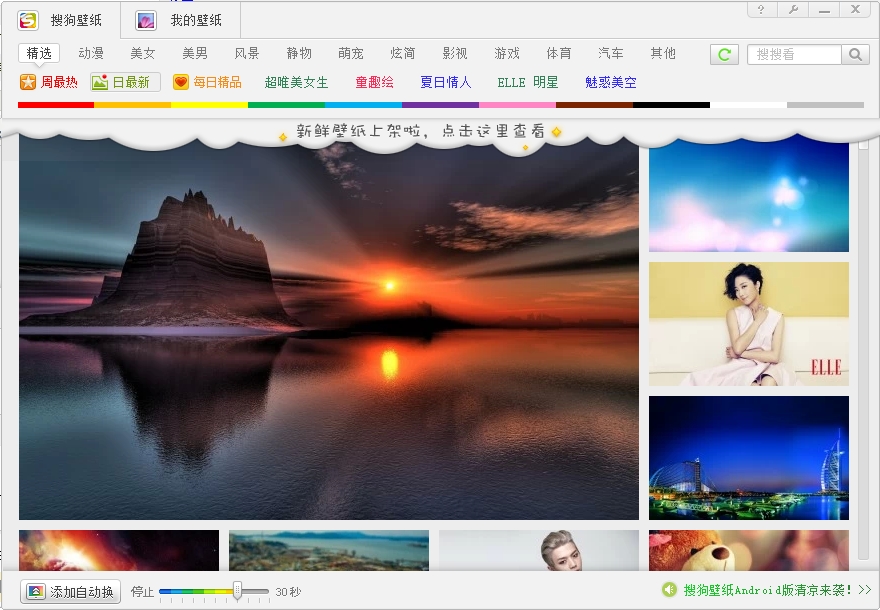Filter by light blue color swatch
This screenshot has height=610, width=880.
pos(363,105)
